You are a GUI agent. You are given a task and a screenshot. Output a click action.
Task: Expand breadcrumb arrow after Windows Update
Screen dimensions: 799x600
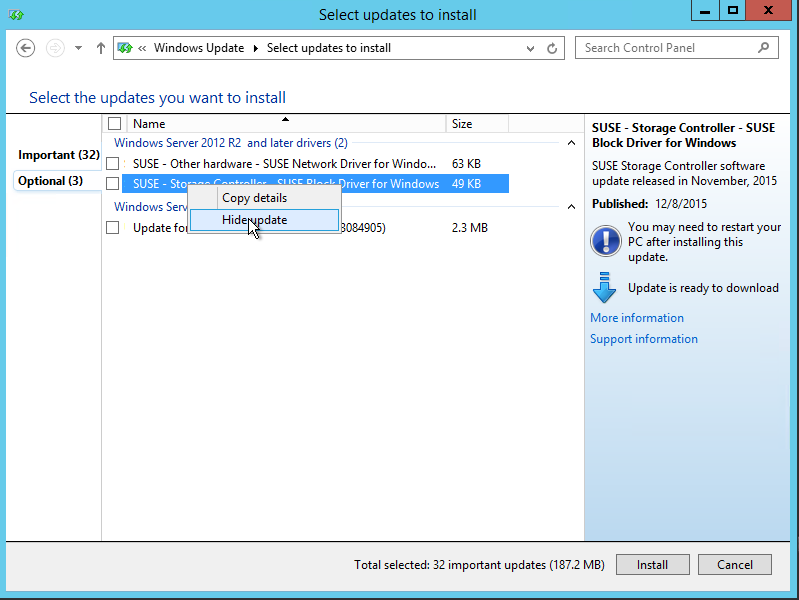(x=256, y=48)
